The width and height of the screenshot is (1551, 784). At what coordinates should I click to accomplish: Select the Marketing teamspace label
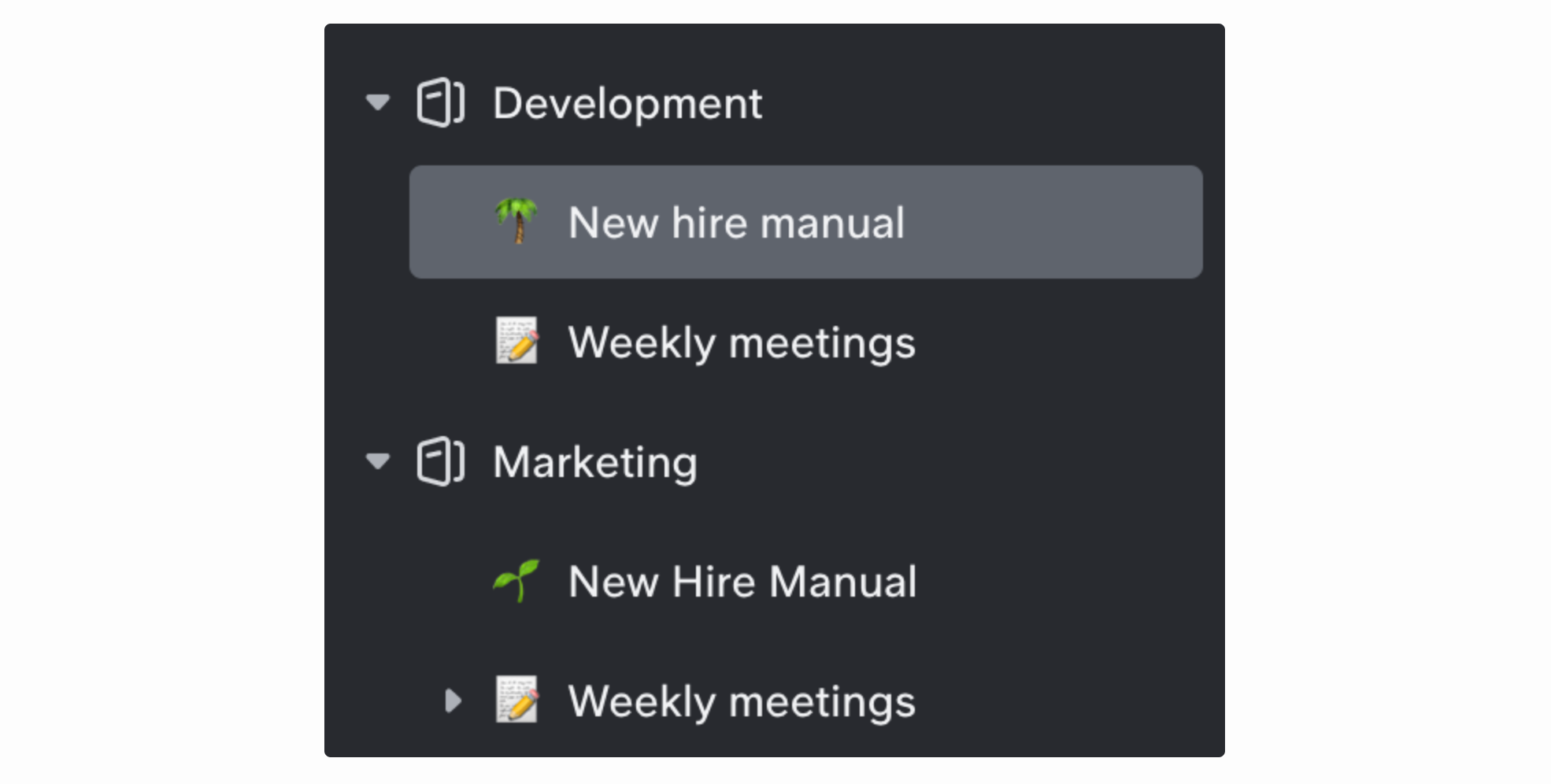[595, 462]
